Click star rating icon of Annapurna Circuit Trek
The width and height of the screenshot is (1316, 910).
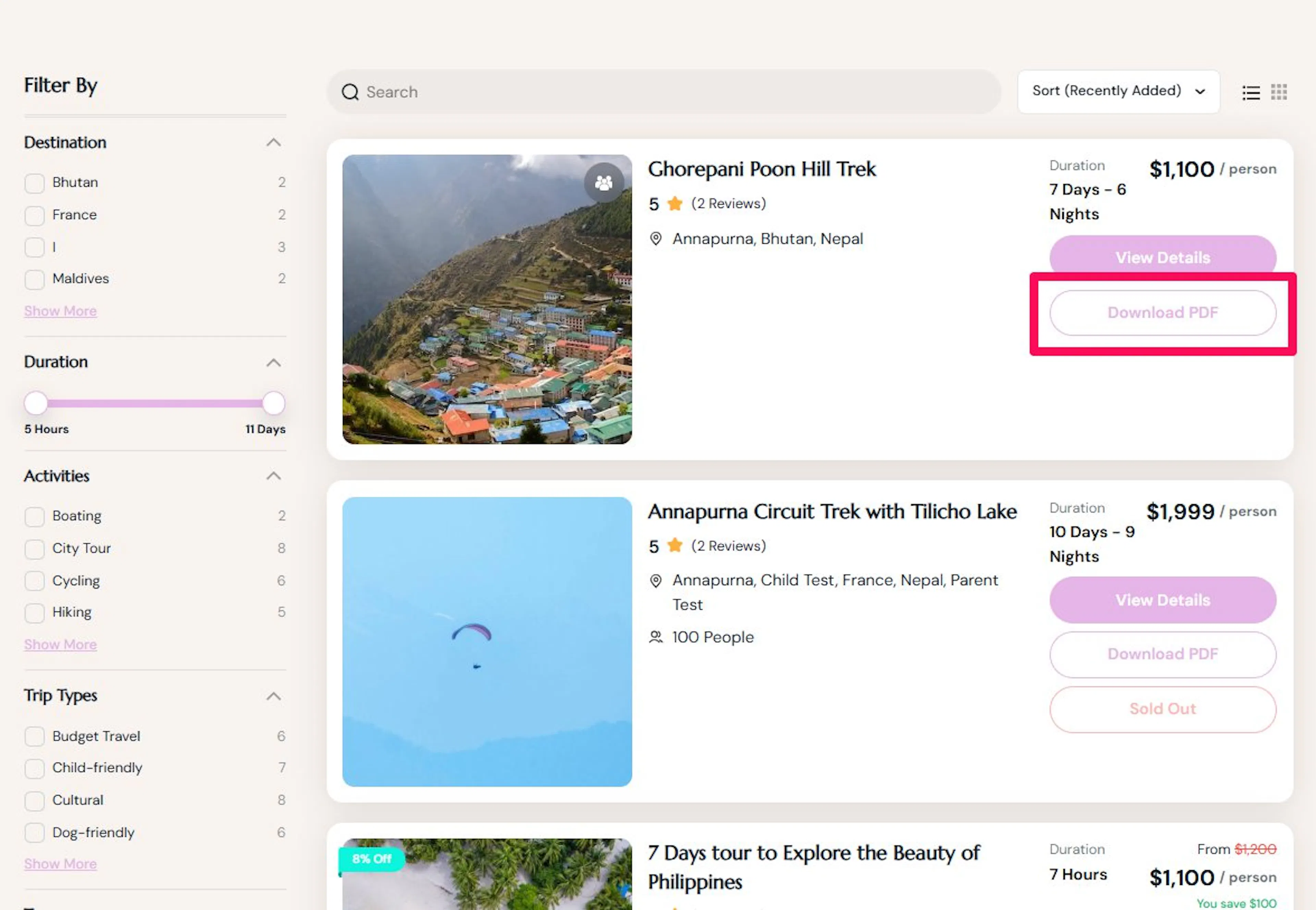(x=675, y=546)
